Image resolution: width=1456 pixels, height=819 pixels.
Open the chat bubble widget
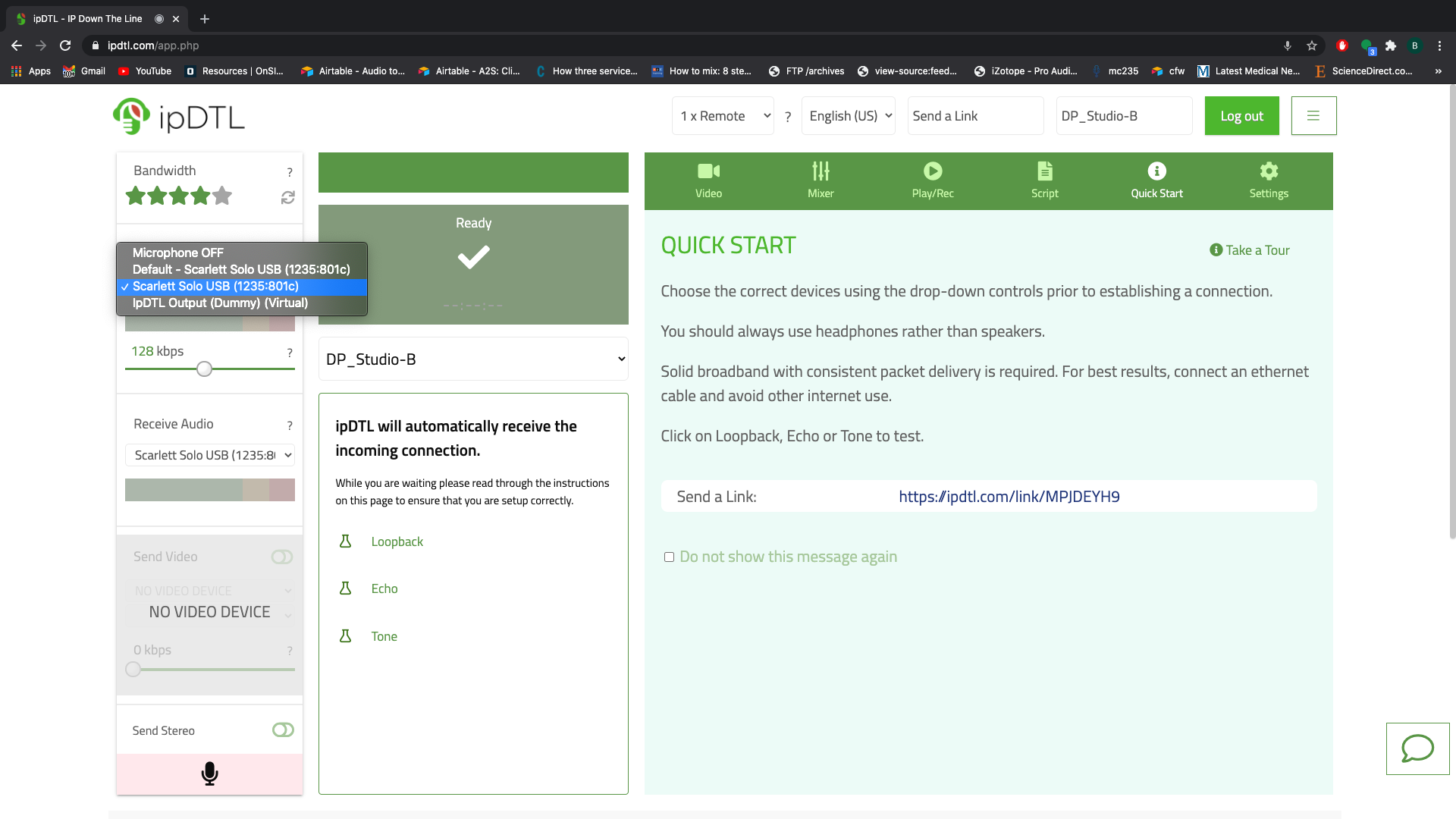(1417, 748)
